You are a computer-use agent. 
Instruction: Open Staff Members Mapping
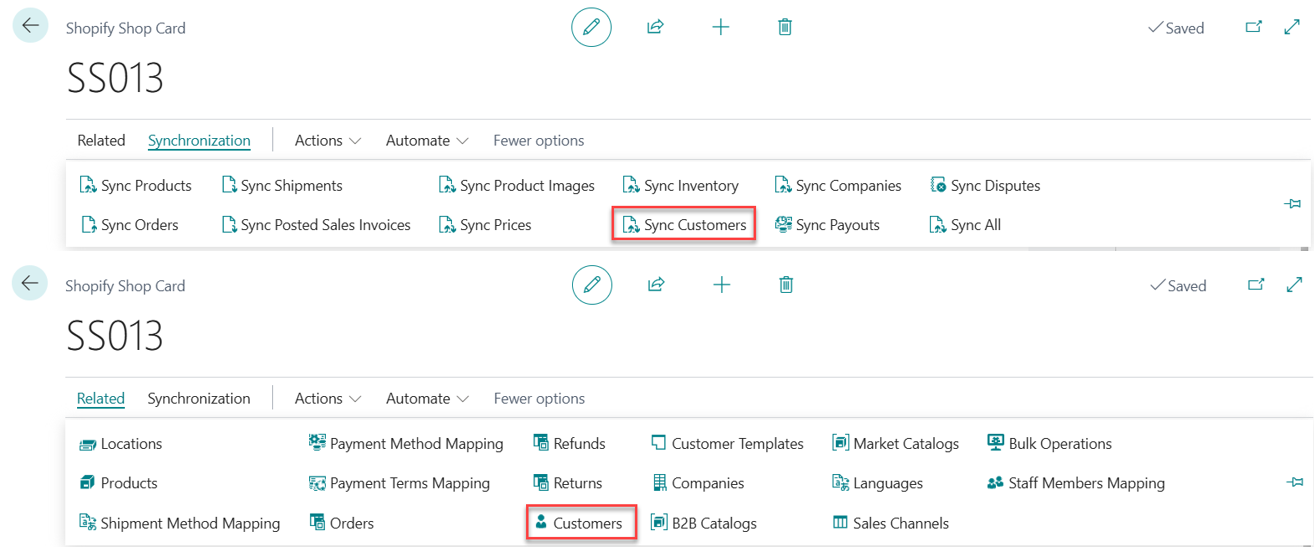click(1076, 483)
